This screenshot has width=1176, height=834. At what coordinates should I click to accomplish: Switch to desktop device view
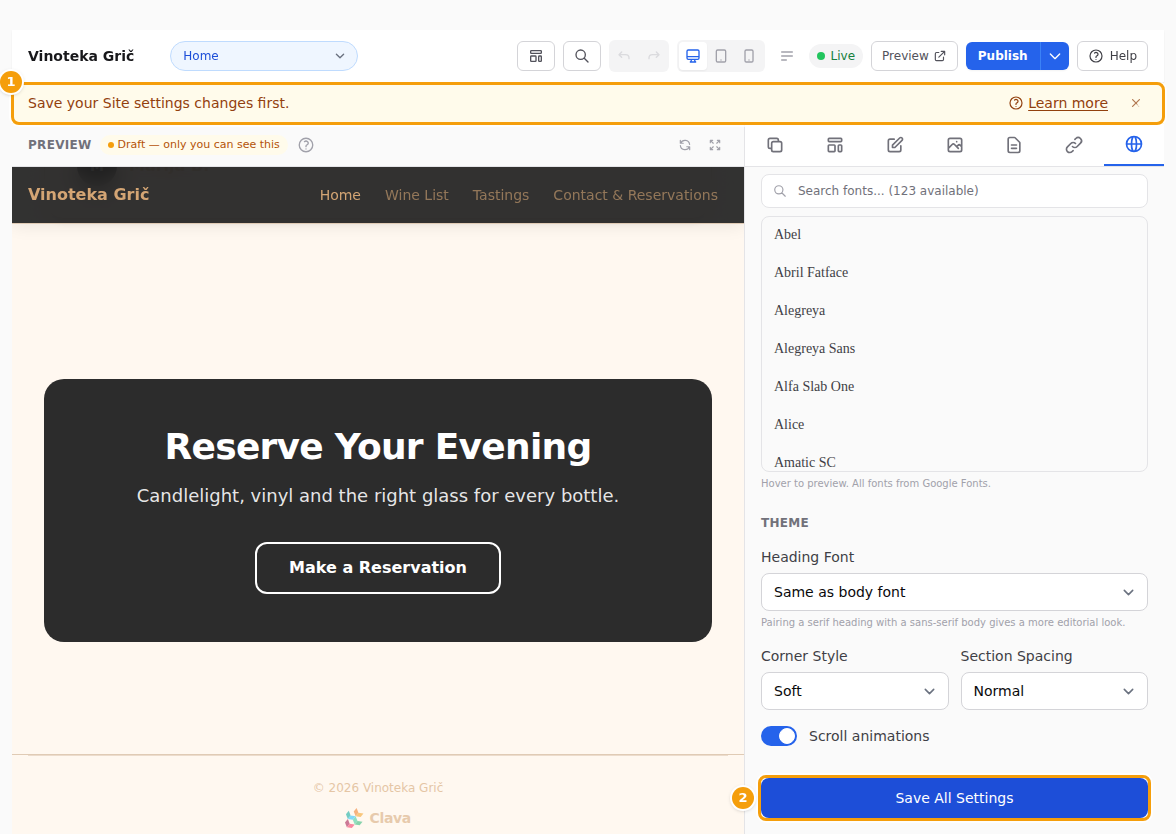coord(693,56)
